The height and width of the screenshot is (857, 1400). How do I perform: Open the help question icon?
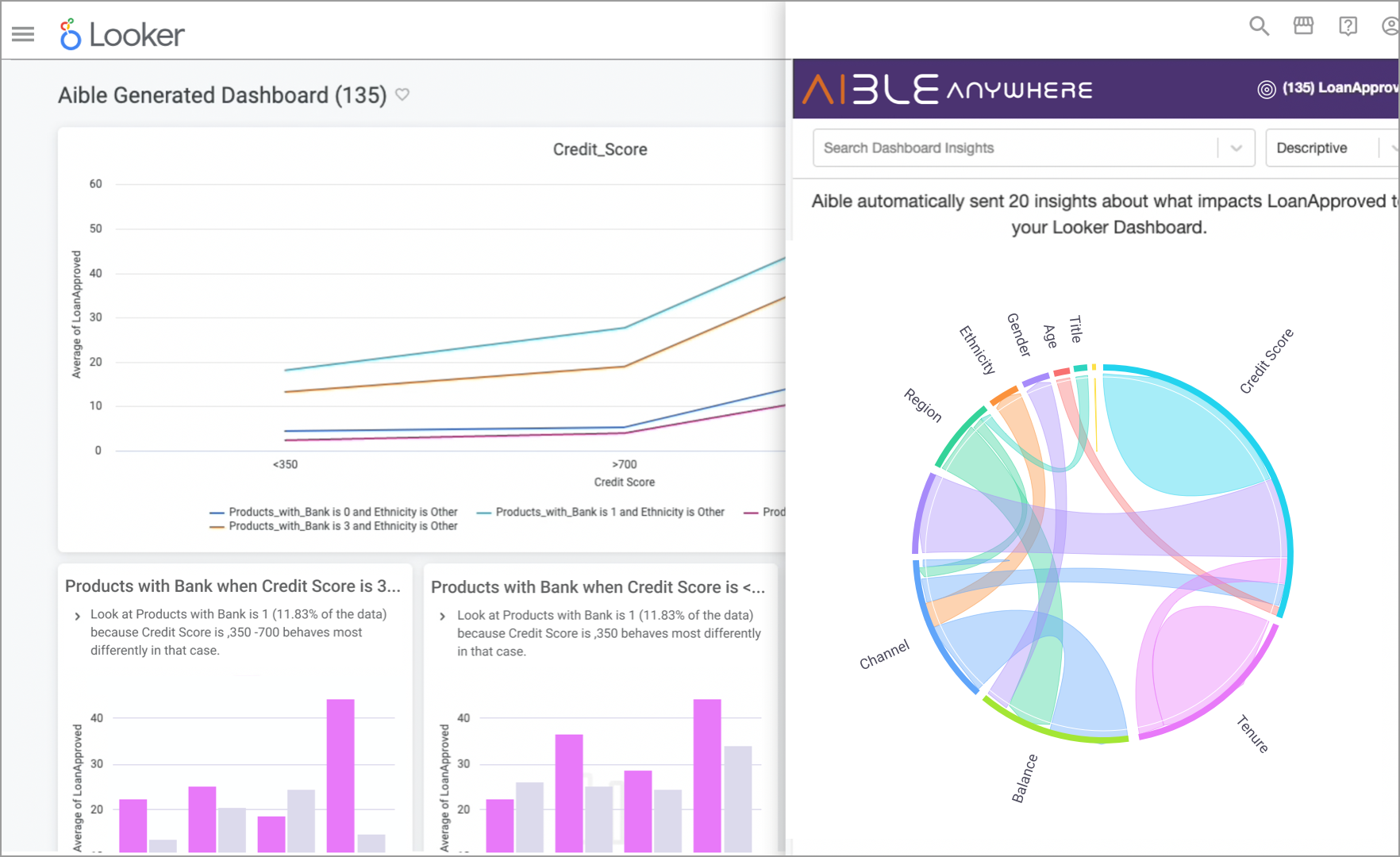[1348, 26]
